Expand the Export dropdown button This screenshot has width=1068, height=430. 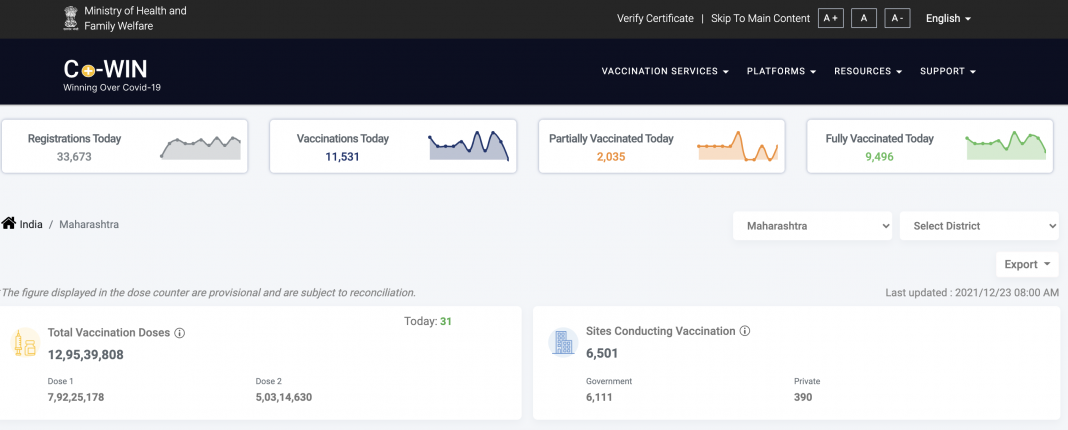coord(1026,264)
